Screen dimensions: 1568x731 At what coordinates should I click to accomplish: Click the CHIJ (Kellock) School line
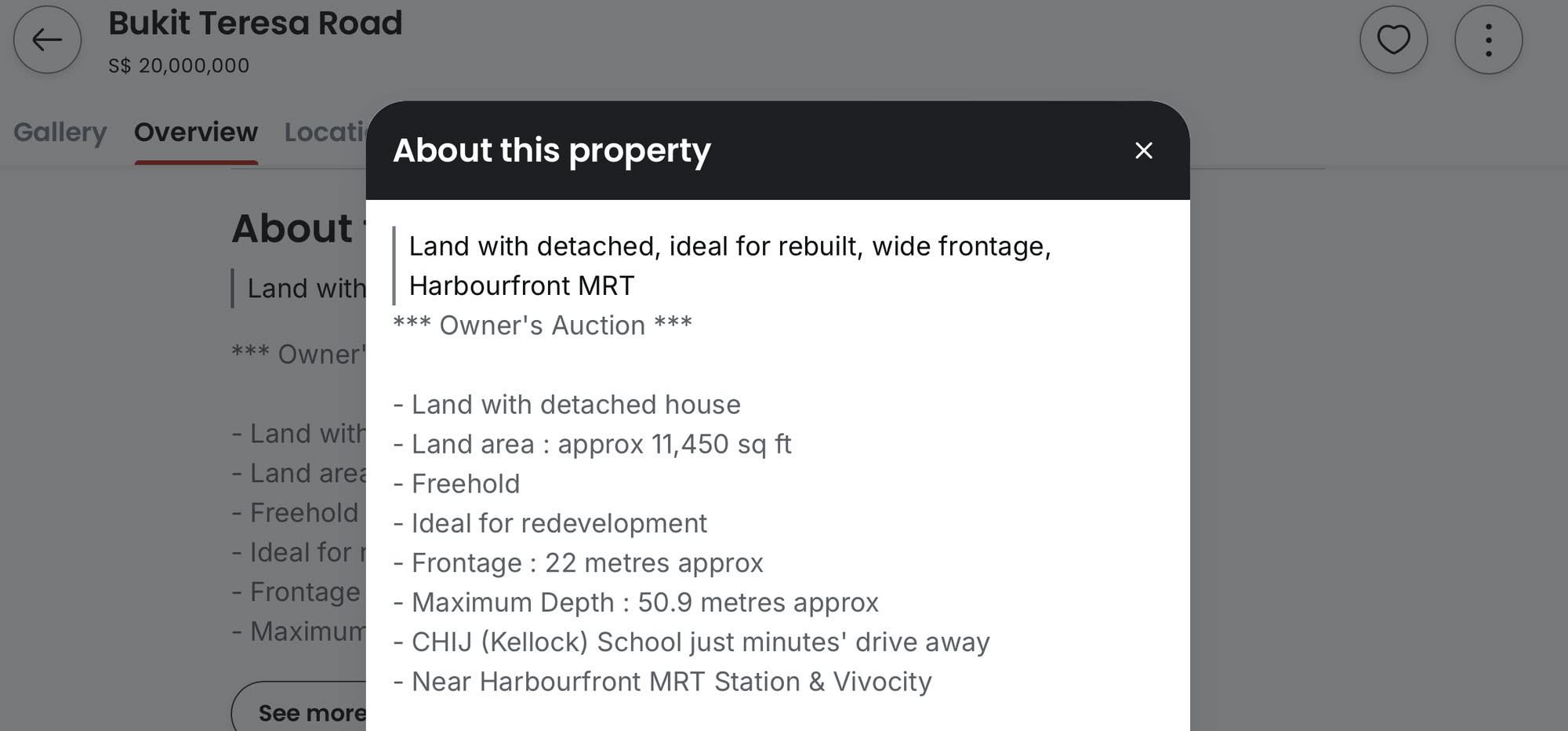click(691, 642)
